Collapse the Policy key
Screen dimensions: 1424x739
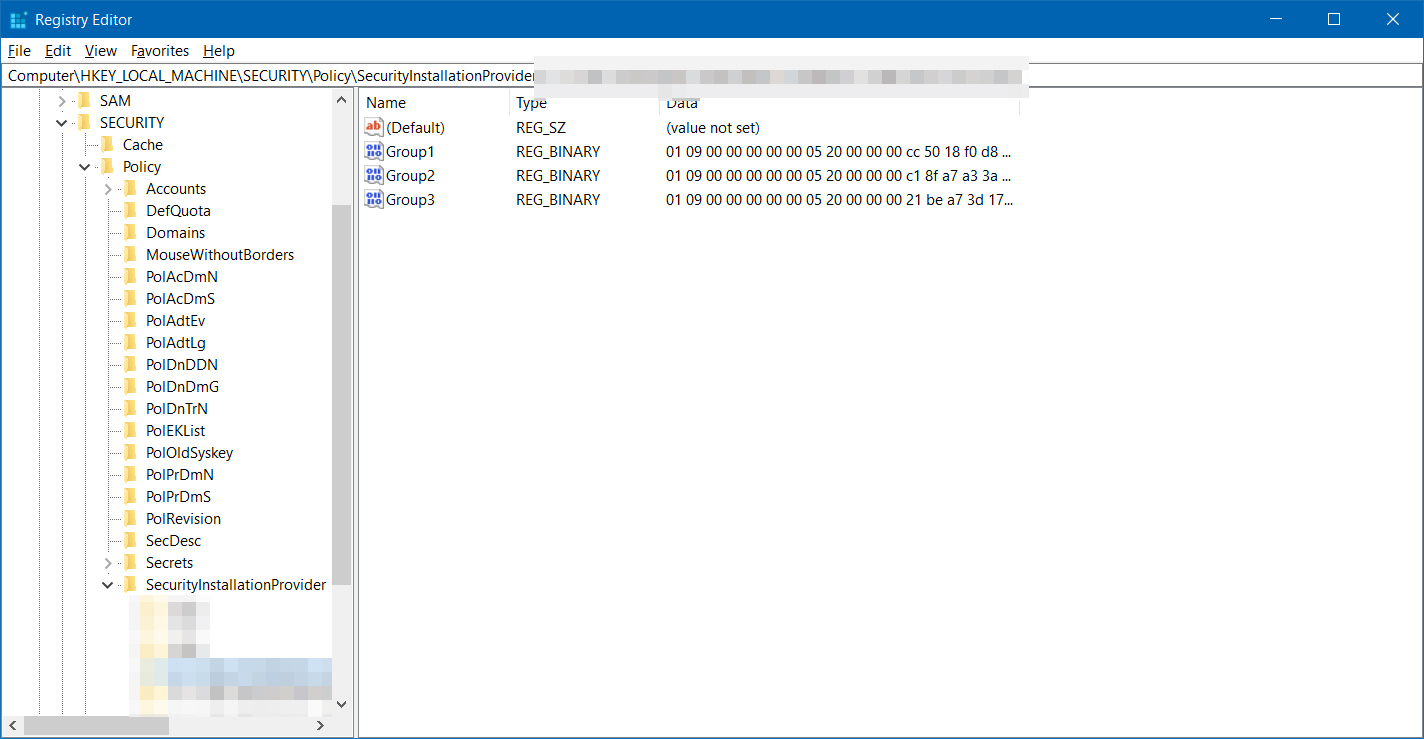tap(85, 167)
